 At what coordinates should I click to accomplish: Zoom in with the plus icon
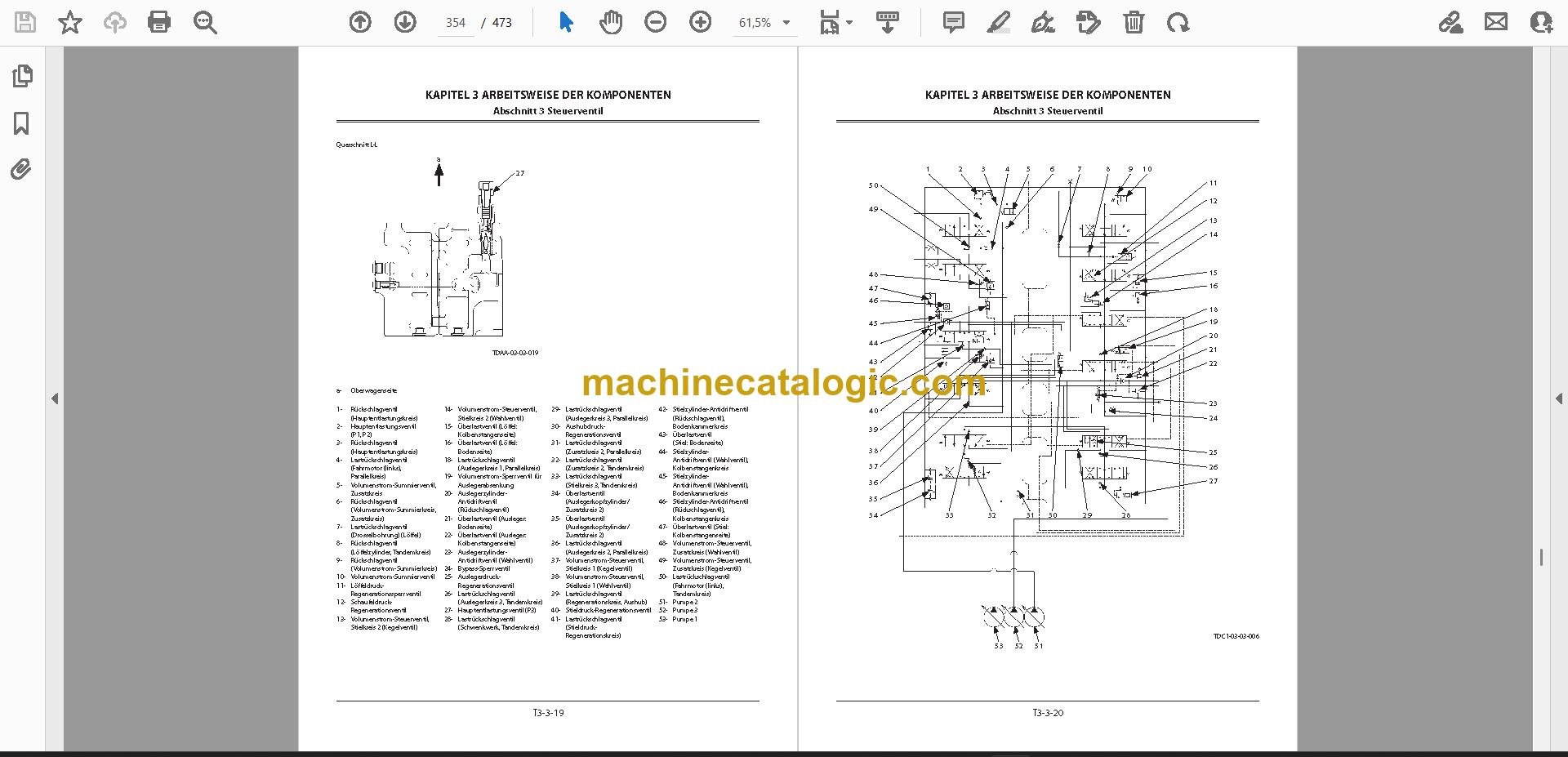pyautogui.click(x=700, y=22)
